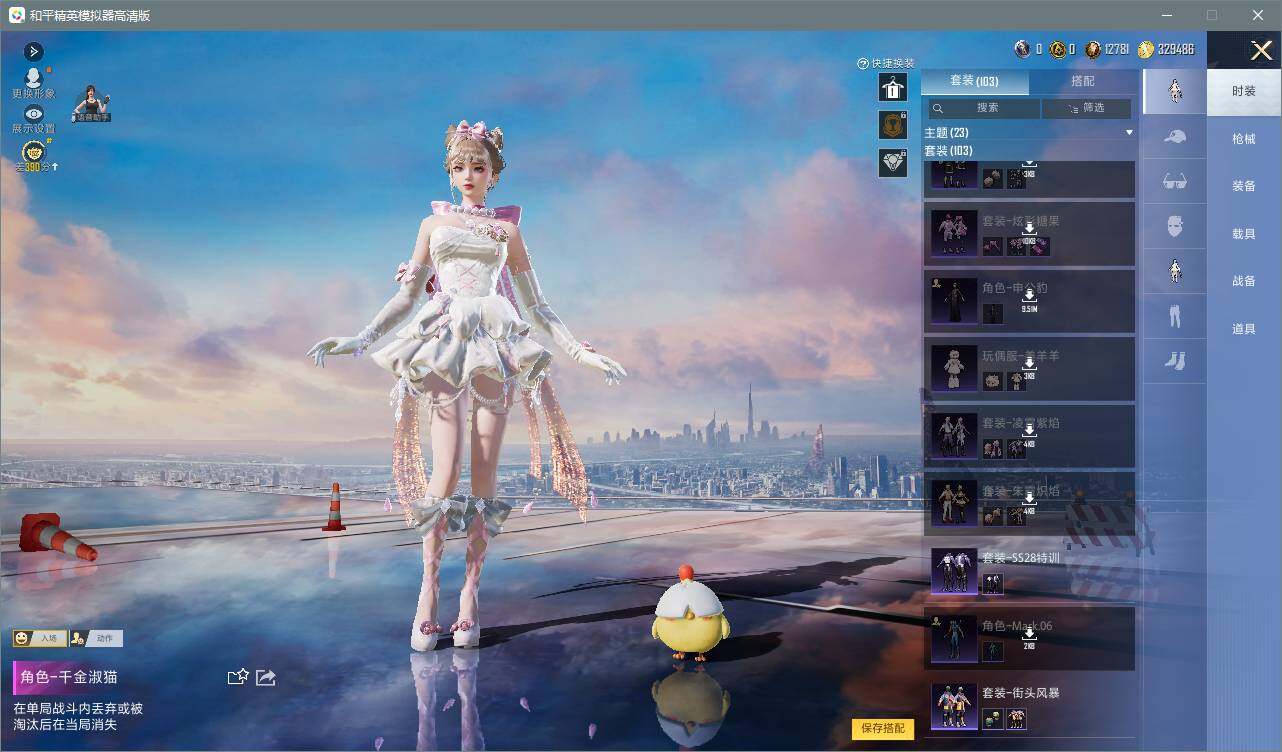Open the 枪械 category tab
Image resolution: width=1282 pixels, height=752 pixels.
pos(1244,139)
